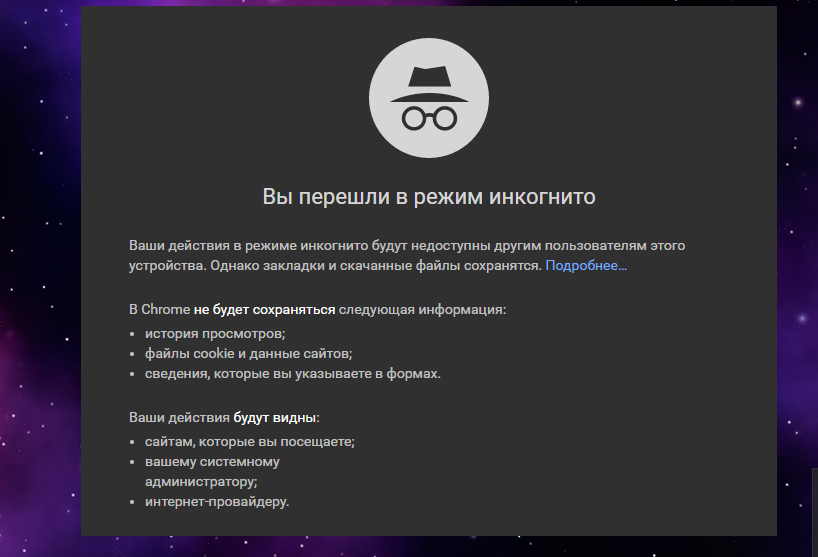Click the purple space background left of page
This screenshot has width=818, height=557.
(x=40, y=300)
